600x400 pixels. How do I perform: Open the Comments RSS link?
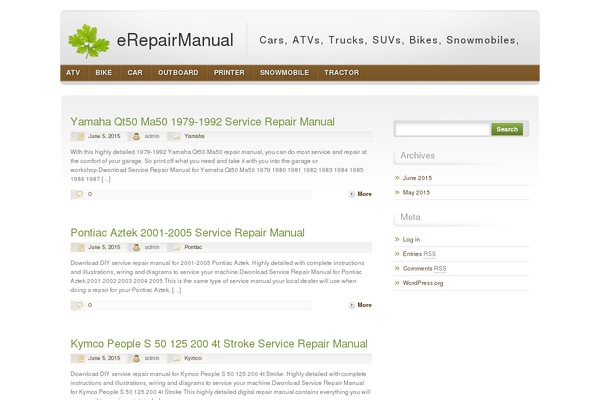(x=424, y=268)
